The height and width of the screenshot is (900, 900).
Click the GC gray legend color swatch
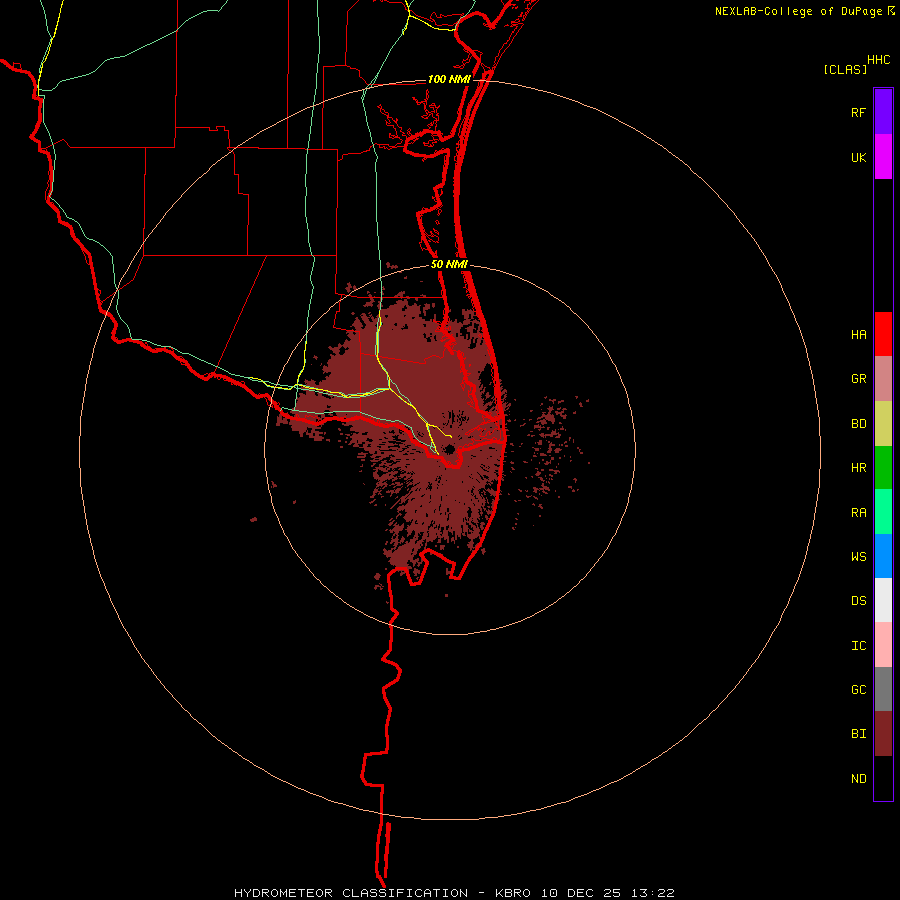pyautogui.click(x=883, y=689)
